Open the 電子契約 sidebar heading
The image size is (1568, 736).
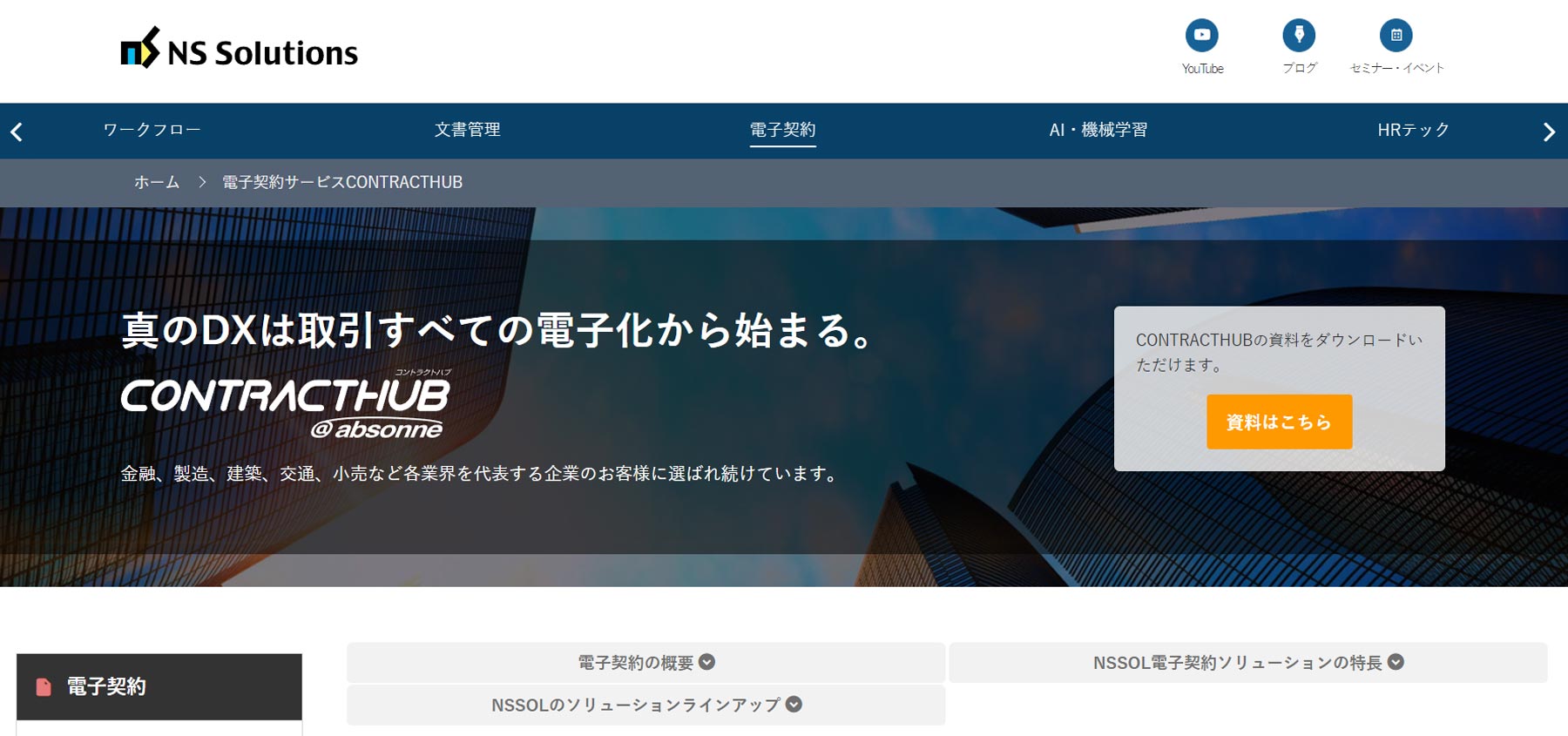(159, 687)
